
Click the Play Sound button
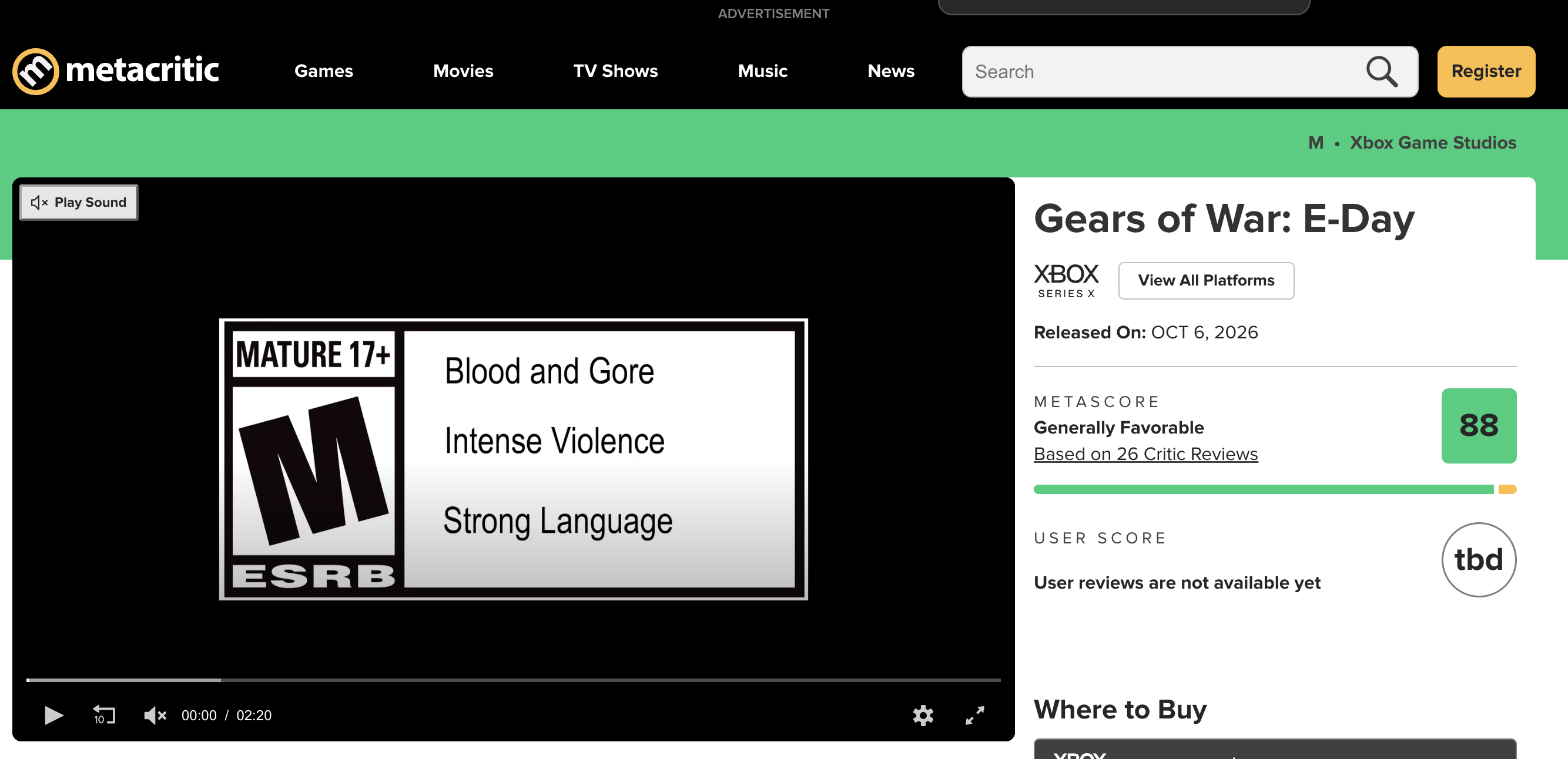(79, 202)
